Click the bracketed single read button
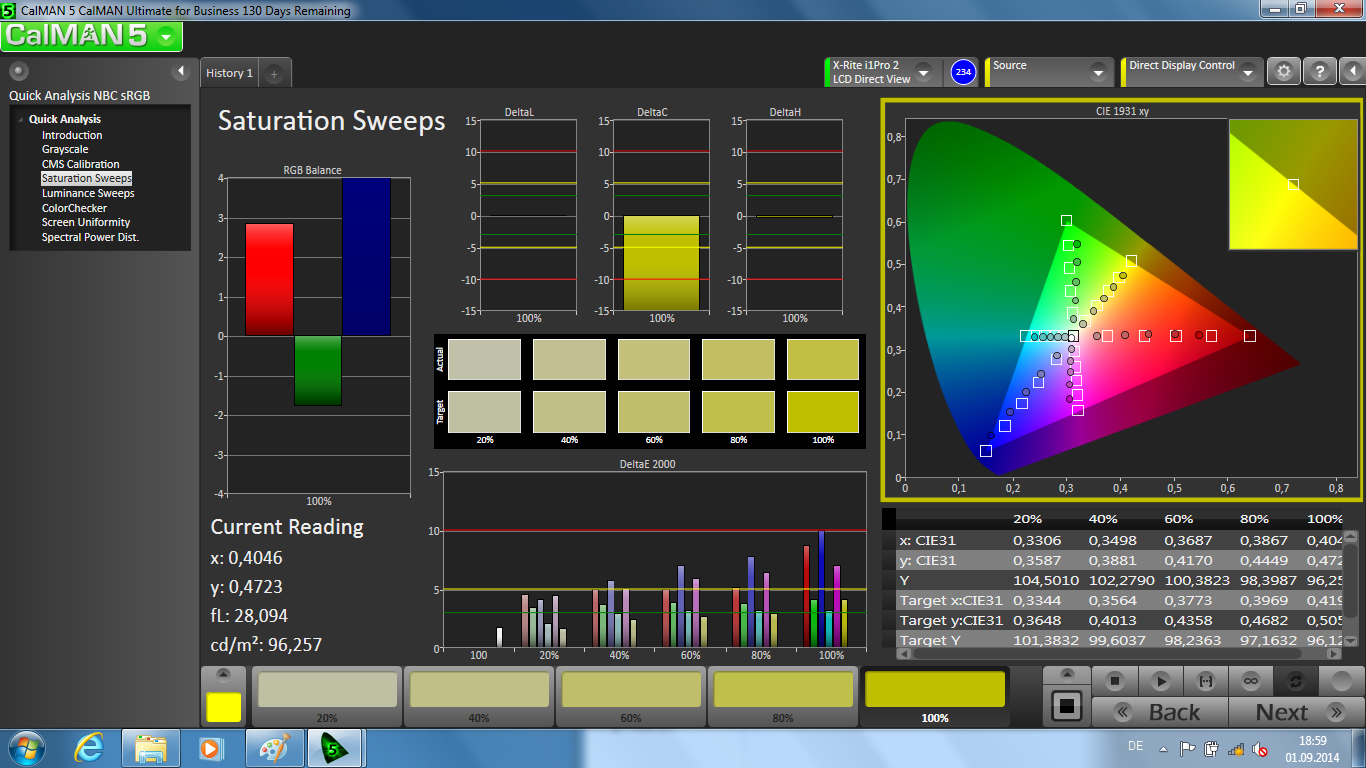The height and width of the screenshot is (768, 1366). point(1205,681)
